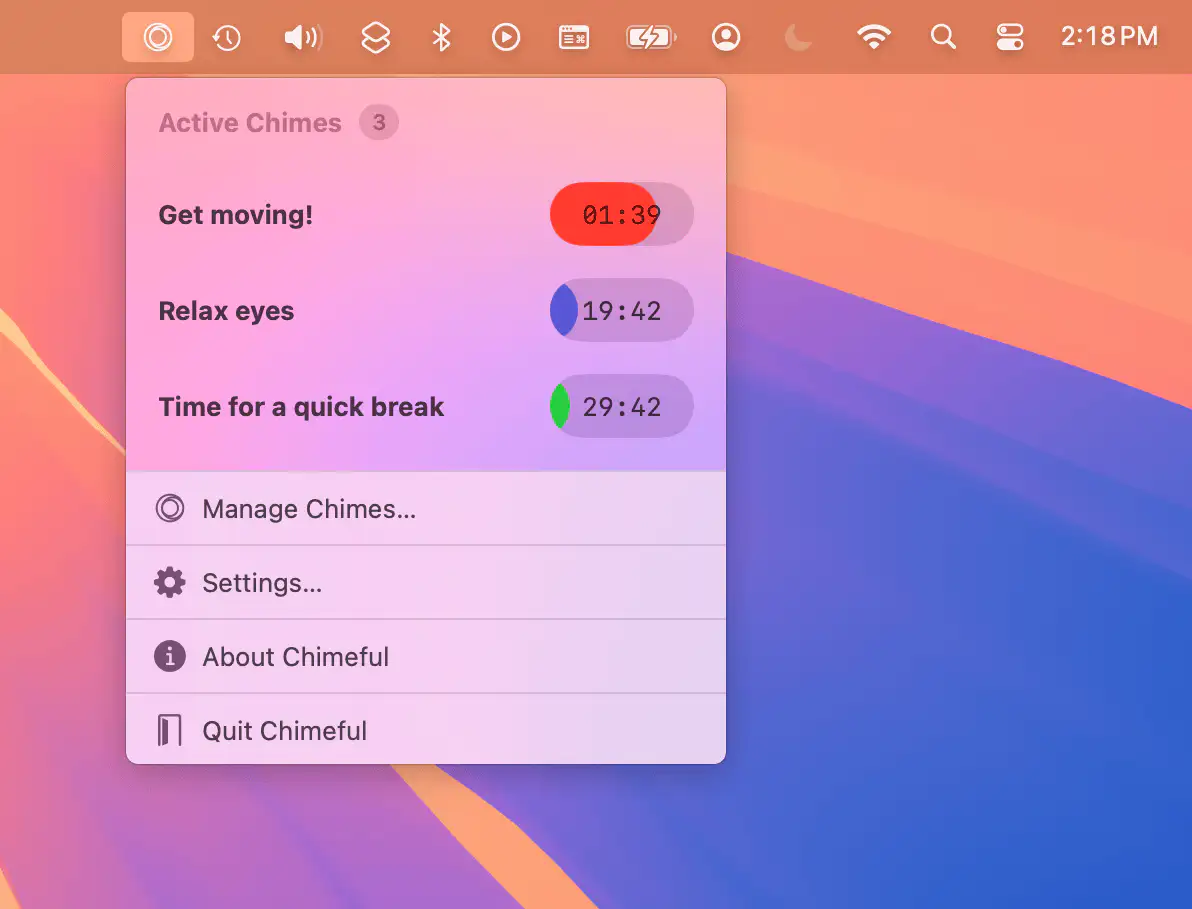The height and width of the screenshot is (909, 1192).
Task: Click the Now Playing menu bar icon
Action: point(506,37)
